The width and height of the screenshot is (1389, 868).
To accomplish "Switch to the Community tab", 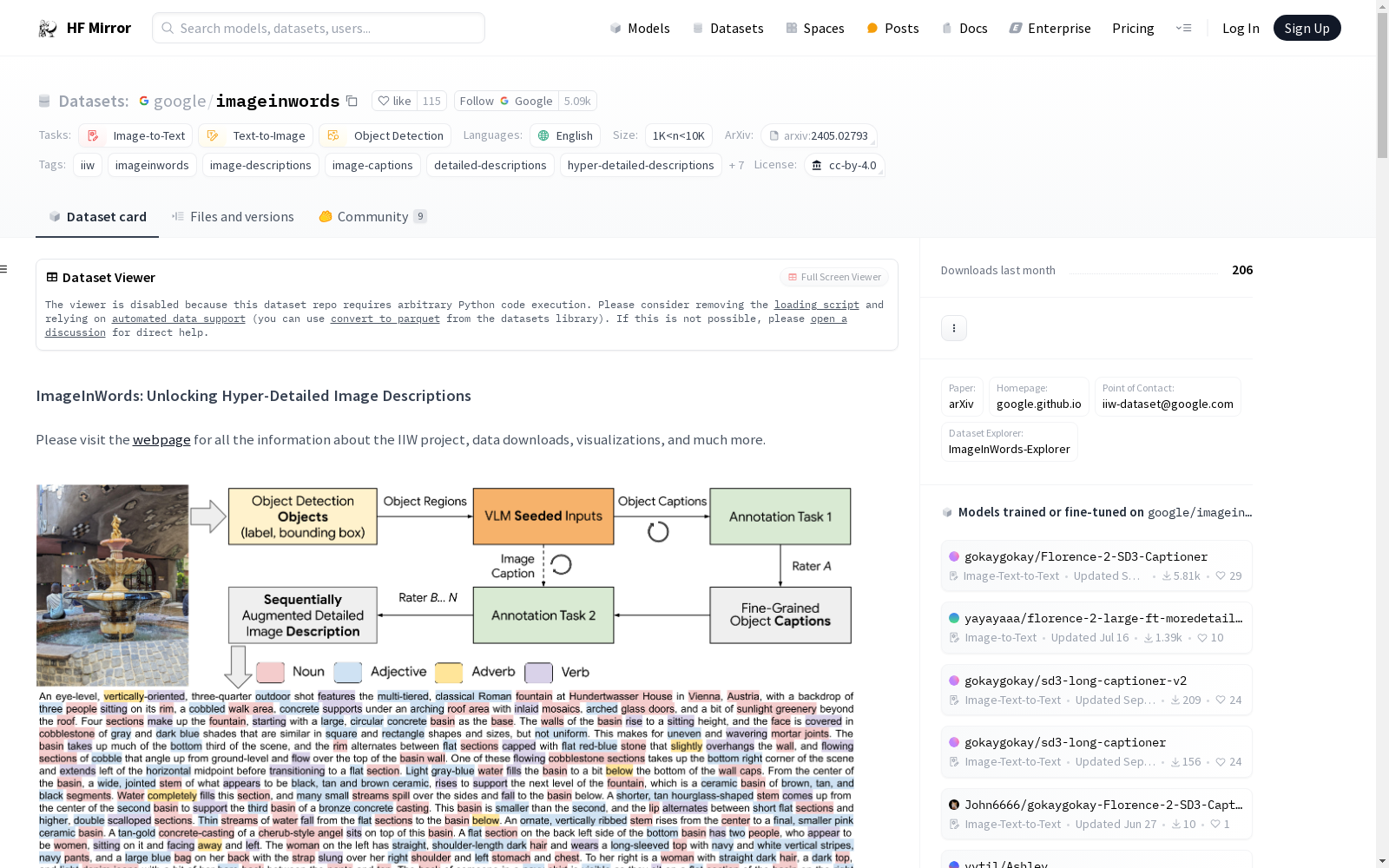I will pyautogui.click(x=372, y=217).
